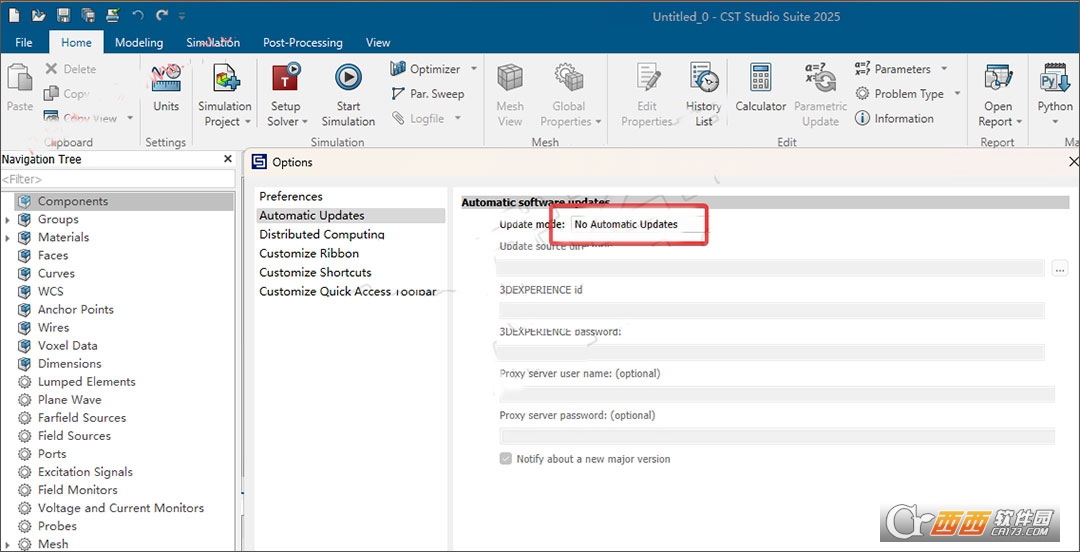Expand the Parameters dropdown arrow
This screenshot has width=1080, height=552.
coord(944,69)
